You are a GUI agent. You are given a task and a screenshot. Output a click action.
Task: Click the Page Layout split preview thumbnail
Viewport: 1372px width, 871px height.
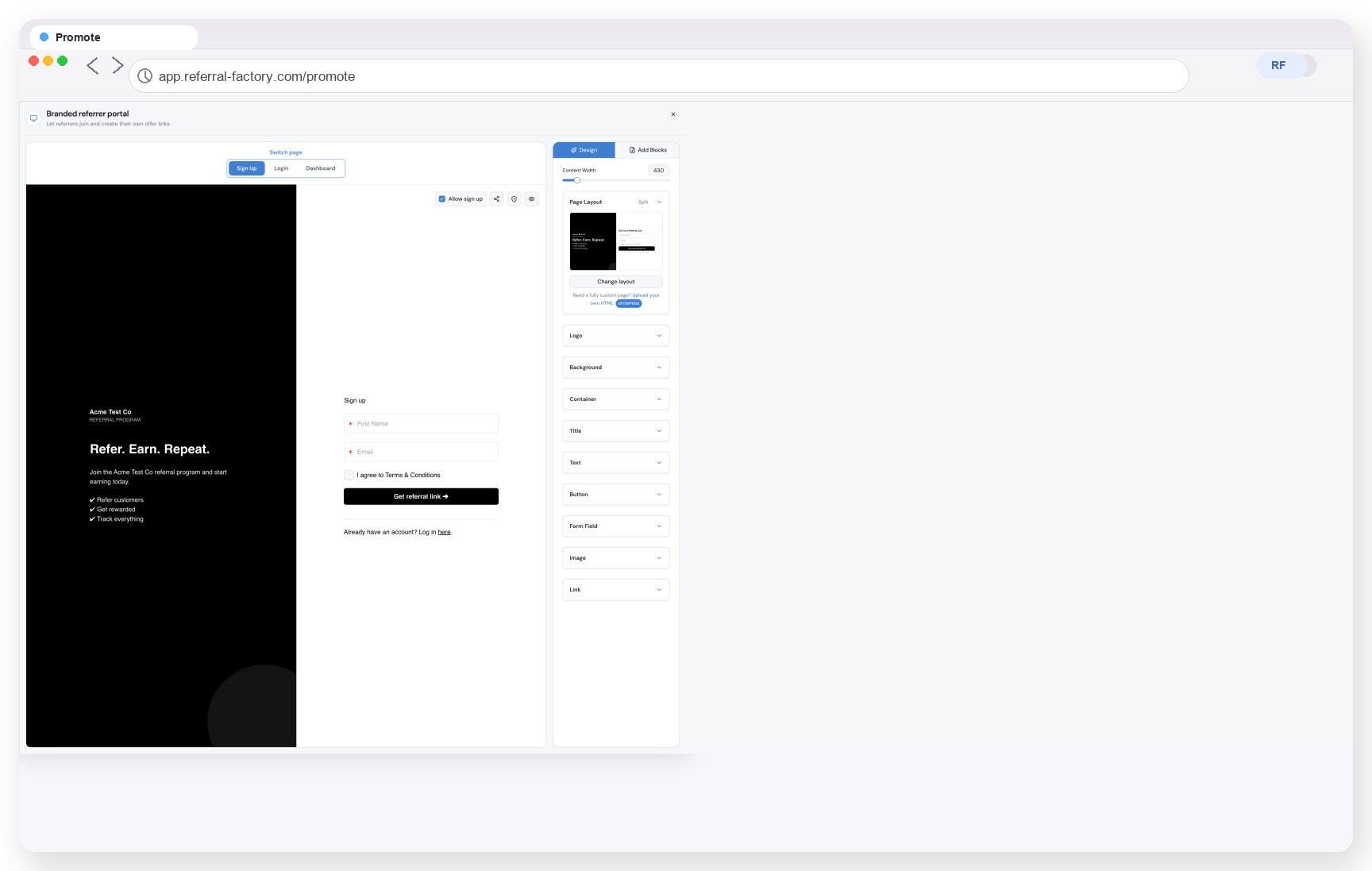click(616, 241)
